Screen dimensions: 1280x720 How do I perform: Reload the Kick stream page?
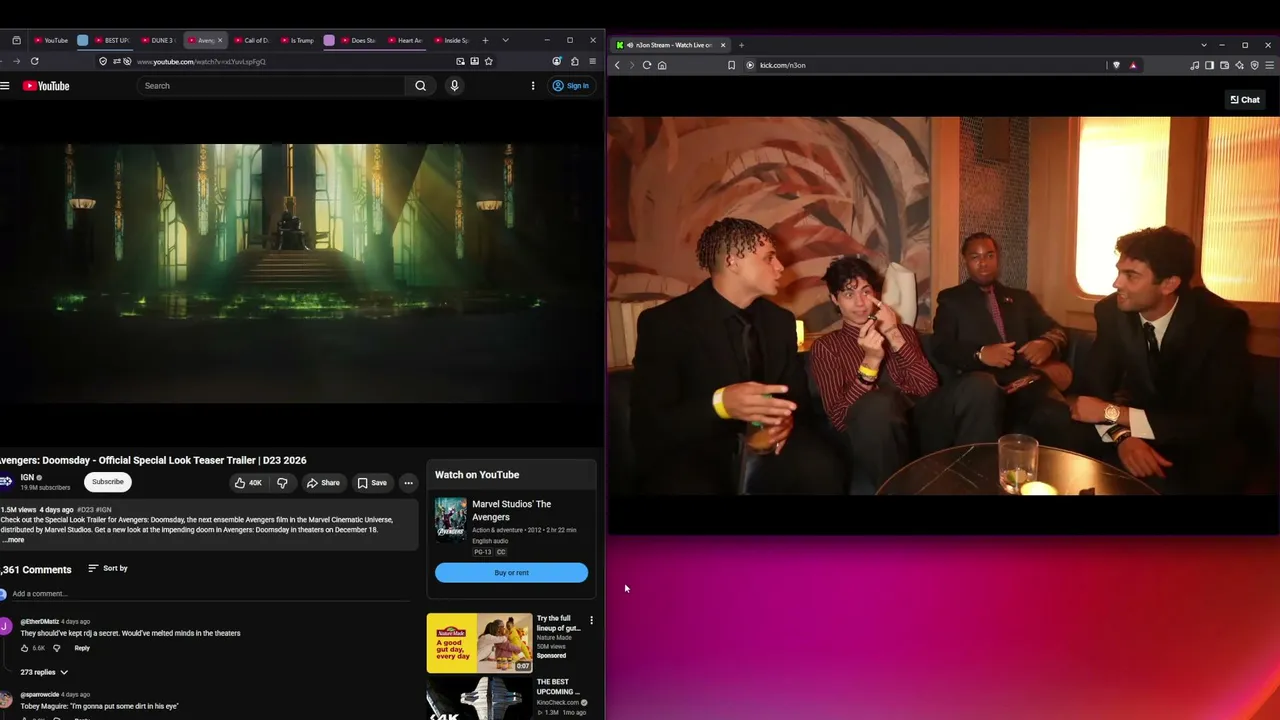click(647, 65)
